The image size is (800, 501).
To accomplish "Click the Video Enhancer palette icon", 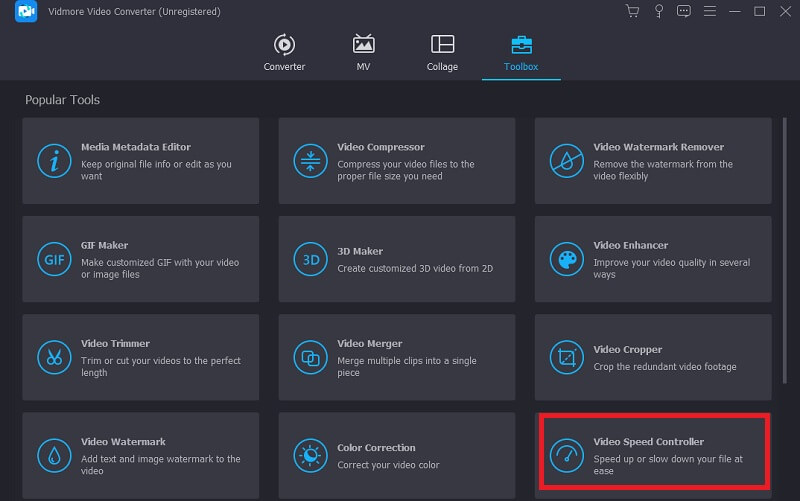I will point(566,259).
